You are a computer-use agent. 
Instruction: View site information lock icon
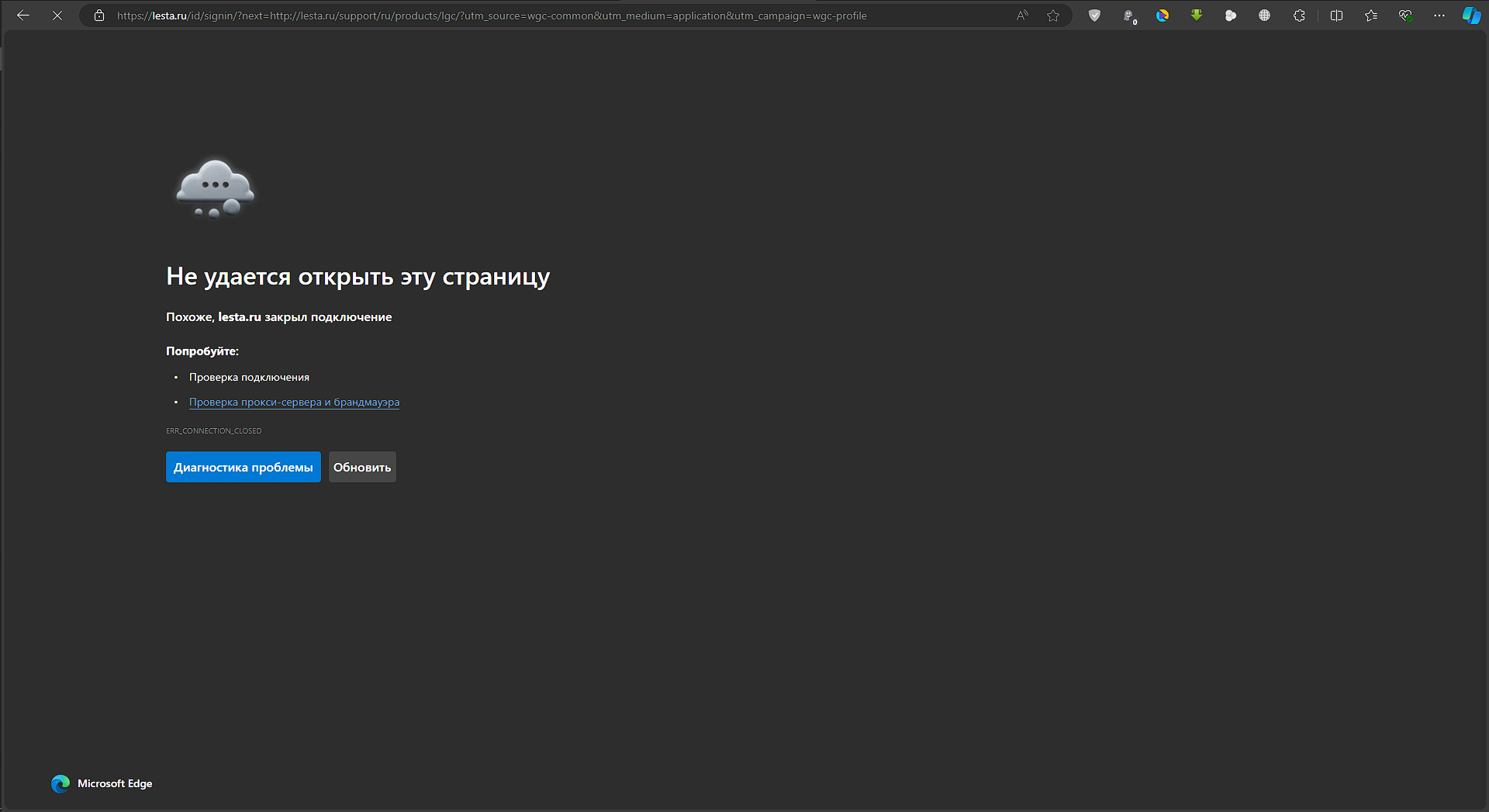pos(99,16)
